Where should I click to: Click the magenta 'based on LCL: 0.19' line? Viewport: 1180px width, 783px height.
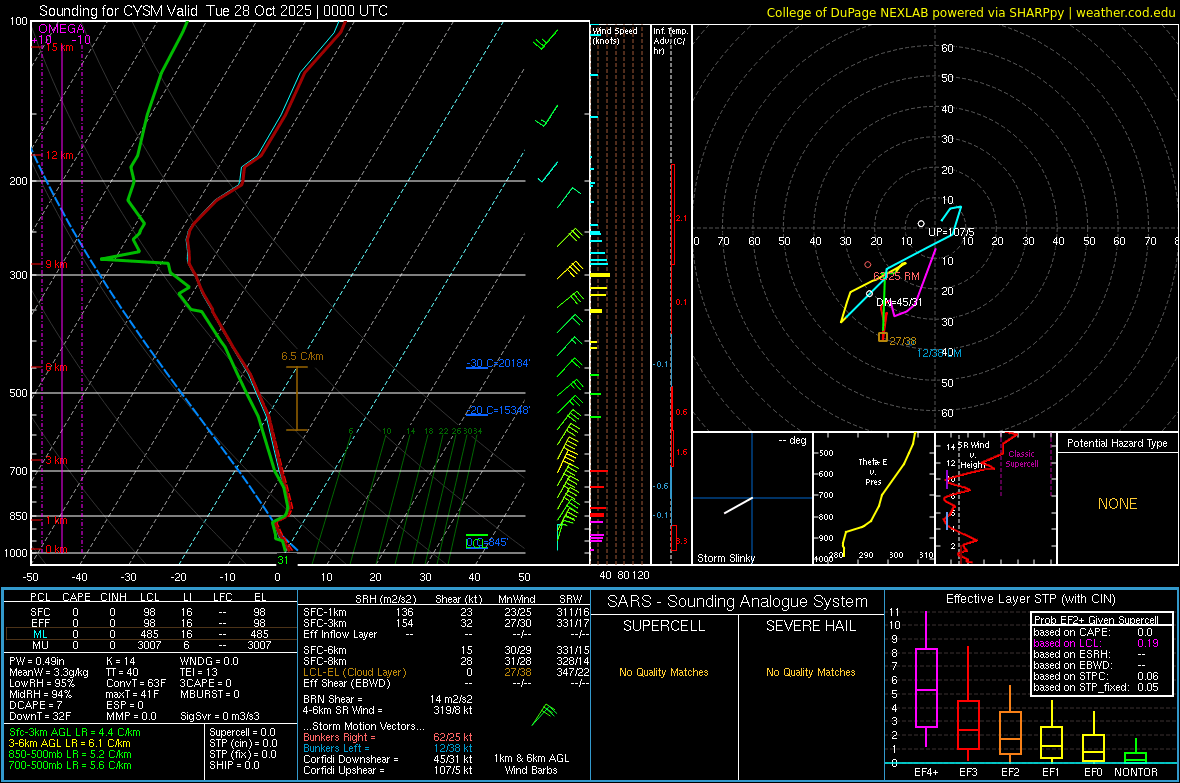click(x=1096, y=643)
